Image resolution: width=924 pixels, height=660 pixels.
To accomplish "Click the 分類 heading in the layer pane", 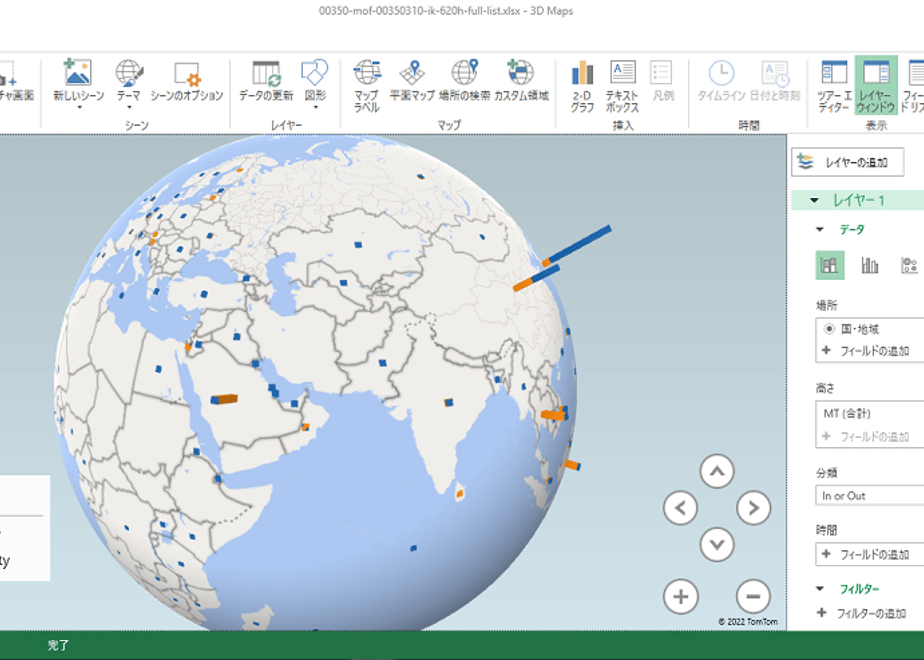I will pos(826,473).
